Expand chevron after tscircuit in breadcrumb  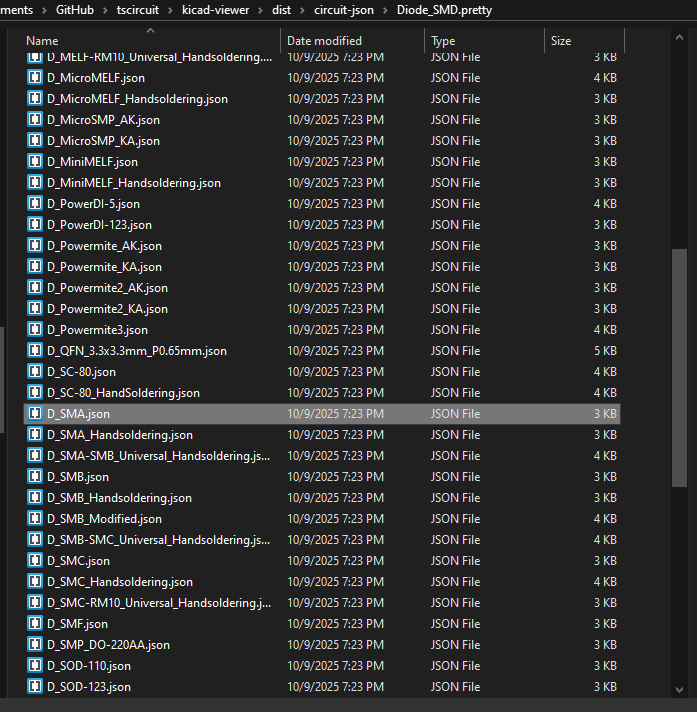171,10
